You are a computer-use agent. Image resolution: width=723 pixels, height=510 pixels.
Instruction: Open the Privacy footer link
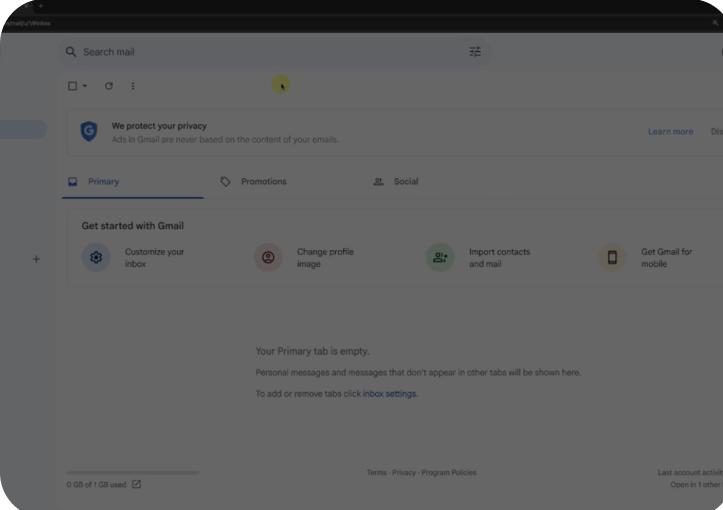(404, 473)
